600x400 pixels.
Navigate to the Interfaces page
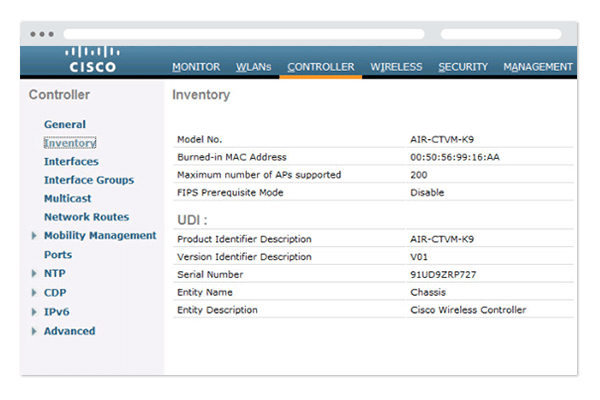point(71,162)
